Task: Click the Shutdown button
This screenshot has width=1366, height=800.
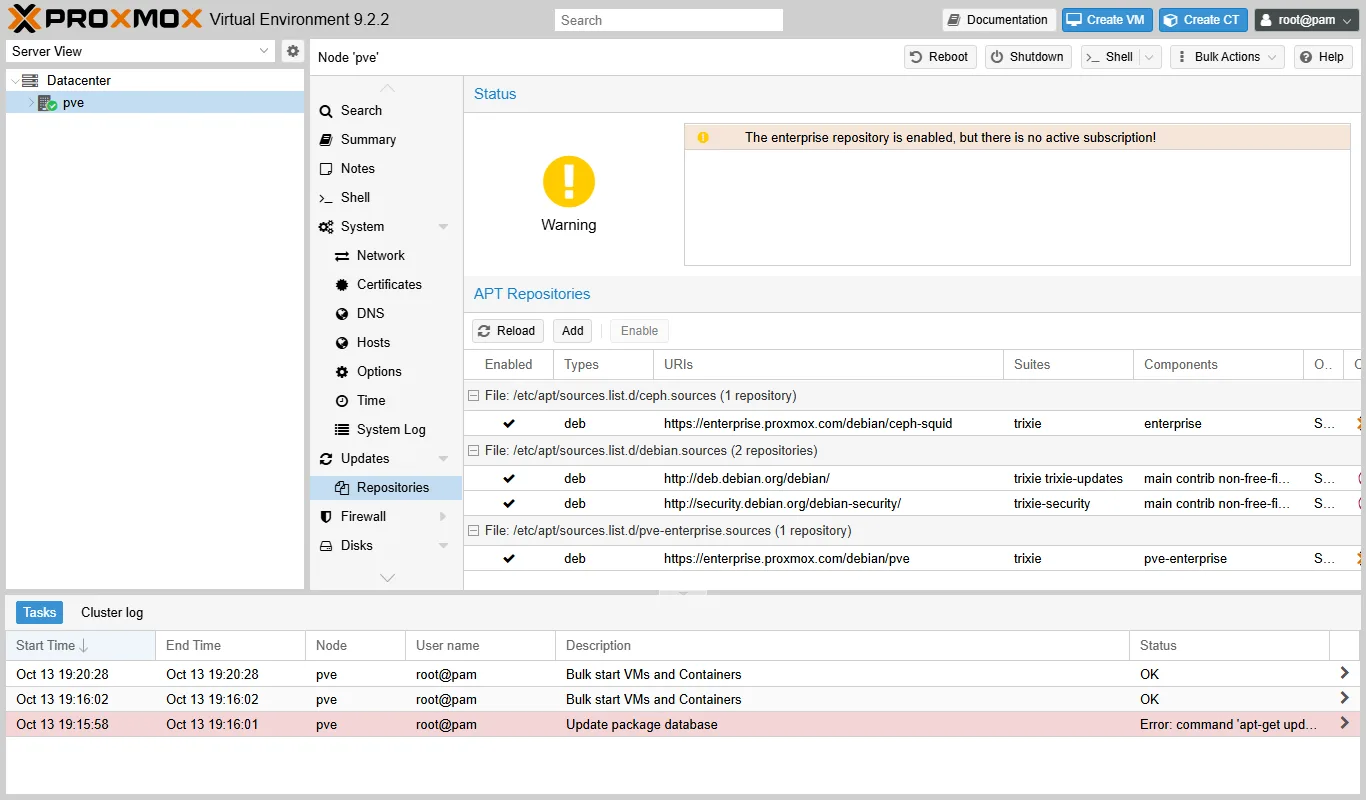Action: (x=1028, y=57)
